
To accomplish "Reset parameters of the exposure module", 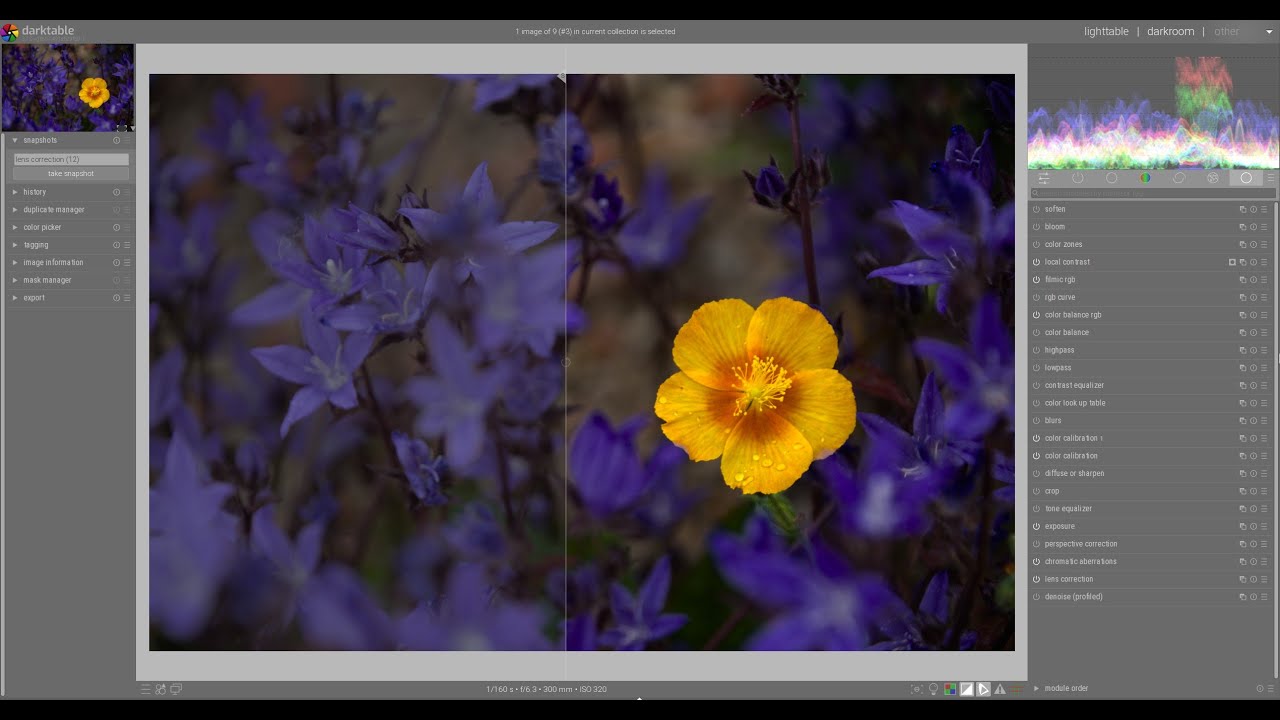I will point(1253,527).
